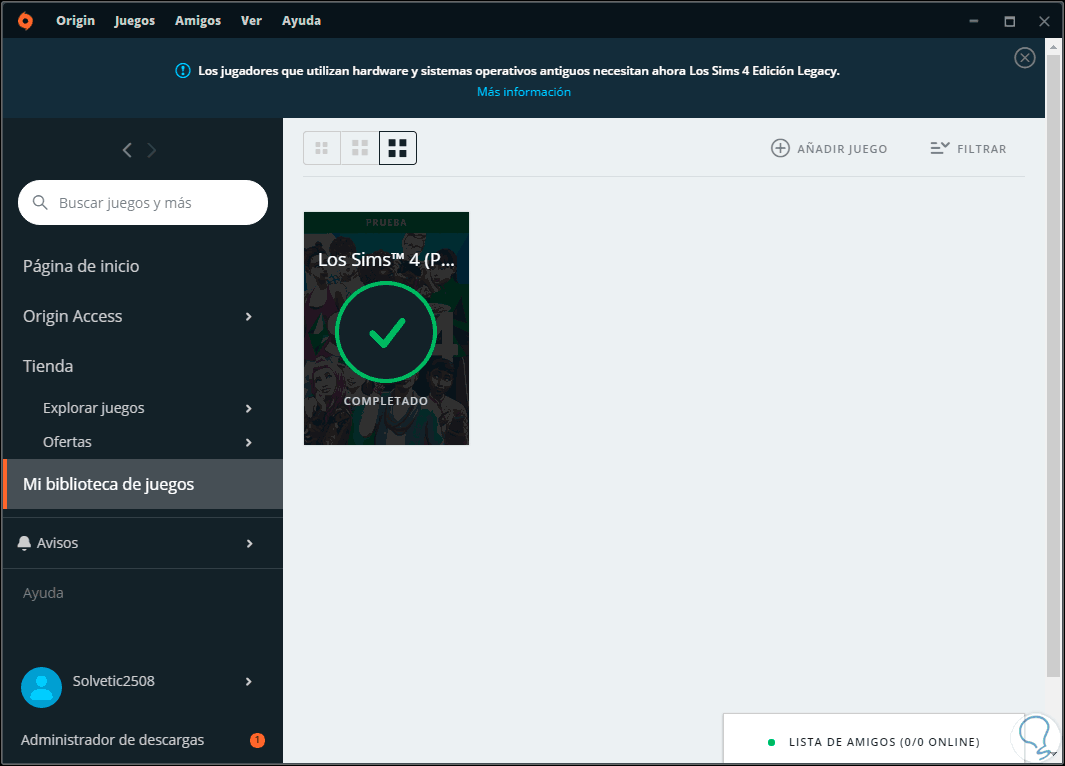Dismiss the Sims 4 Legacy notification banner
The width and height of the screenshot is (1065, 766).
[1024, 58]
